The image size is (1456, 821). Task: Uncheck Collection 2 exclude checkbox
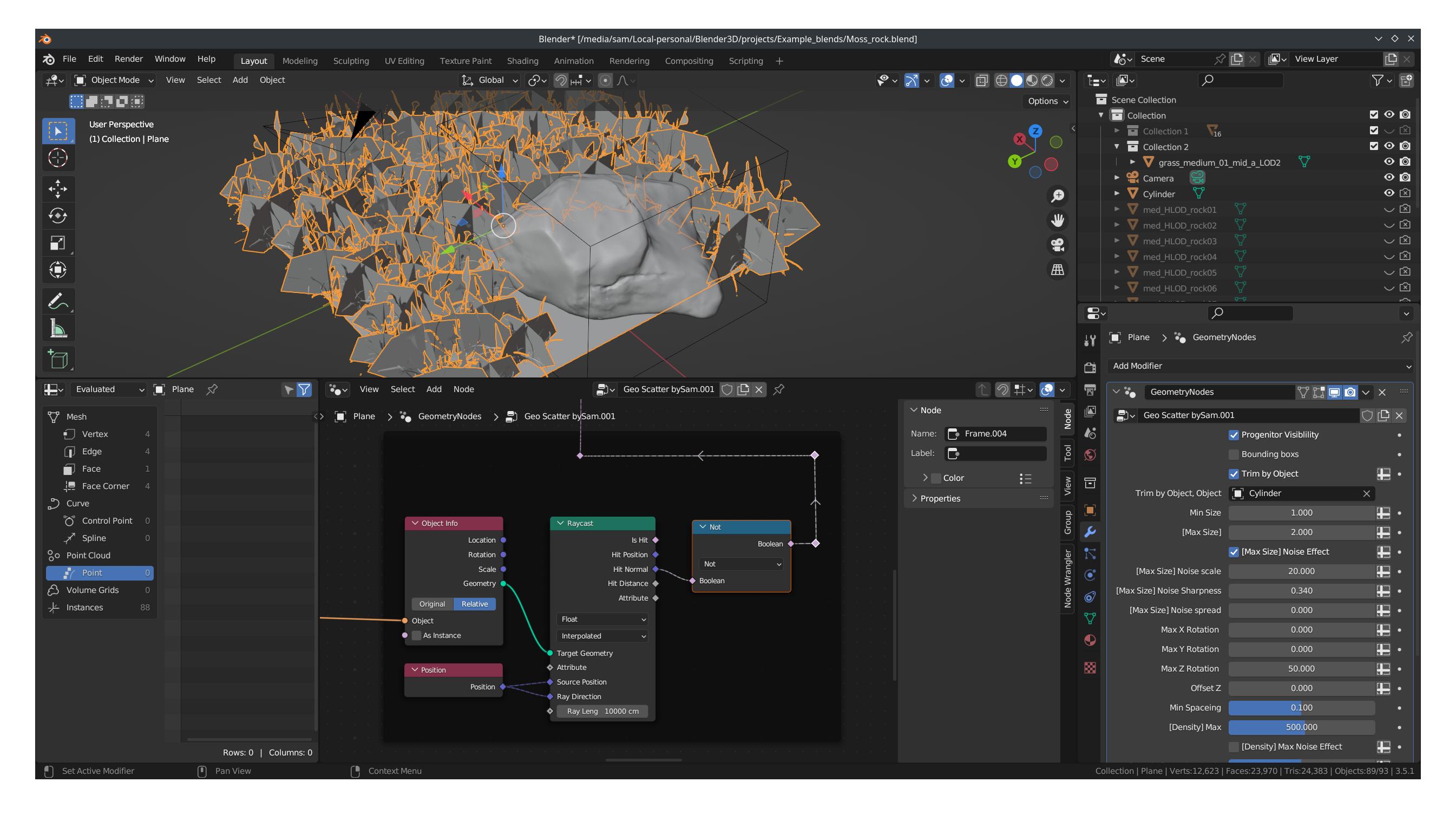(1374, 146)
